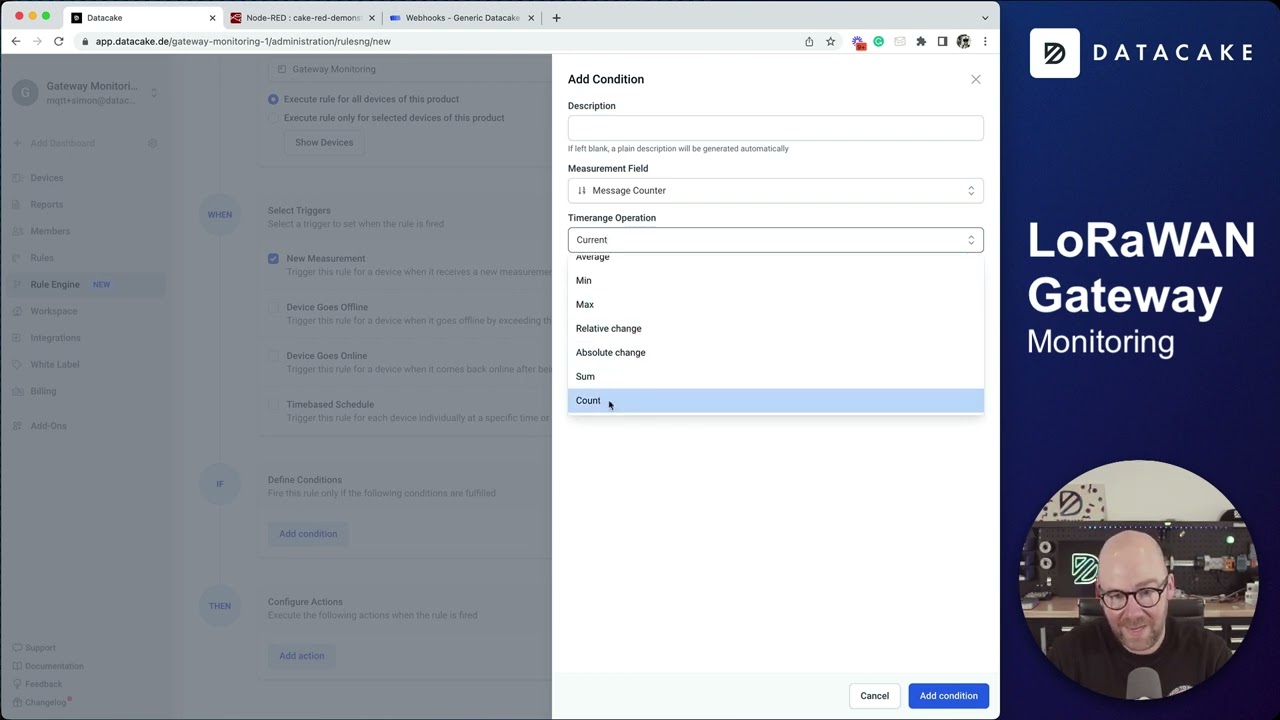Click Add condition button in background page

(308, 534)
